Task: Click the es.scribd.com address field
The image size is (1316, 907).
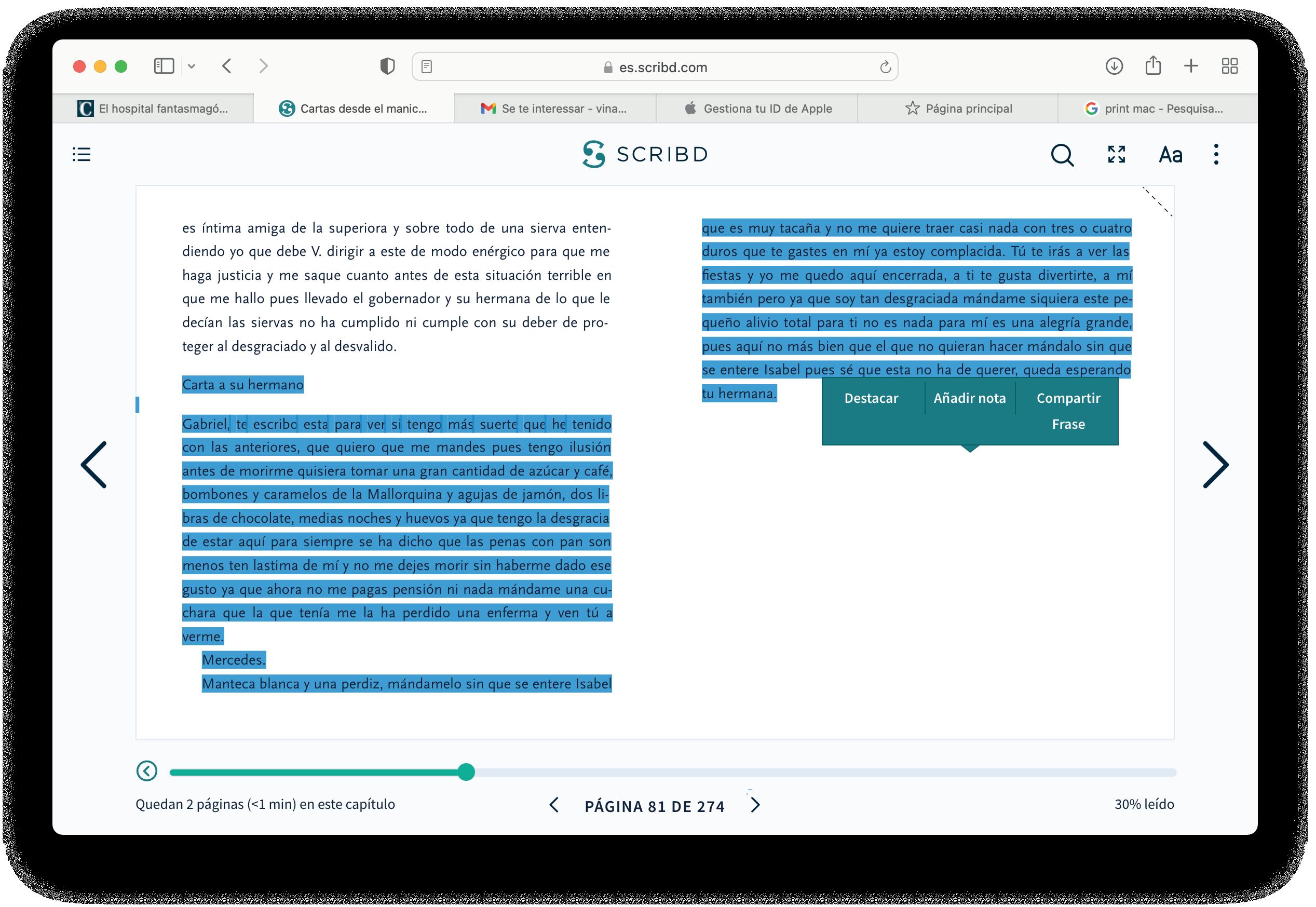Action: pos(655,67)
